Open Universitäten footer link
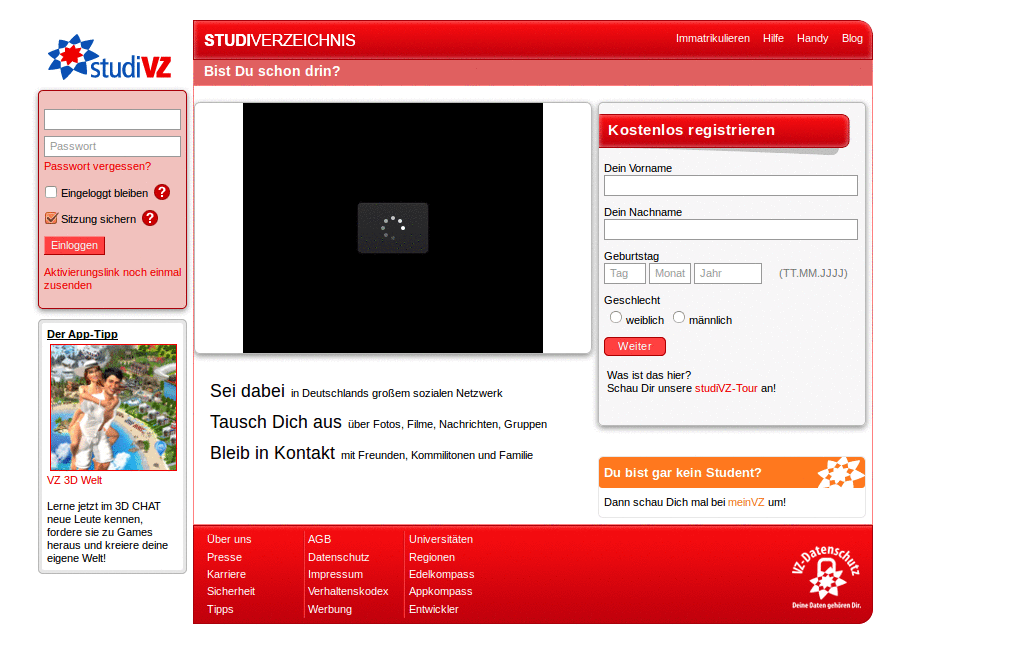This screenshot has width=1024, height=645. tap(441, 539)
